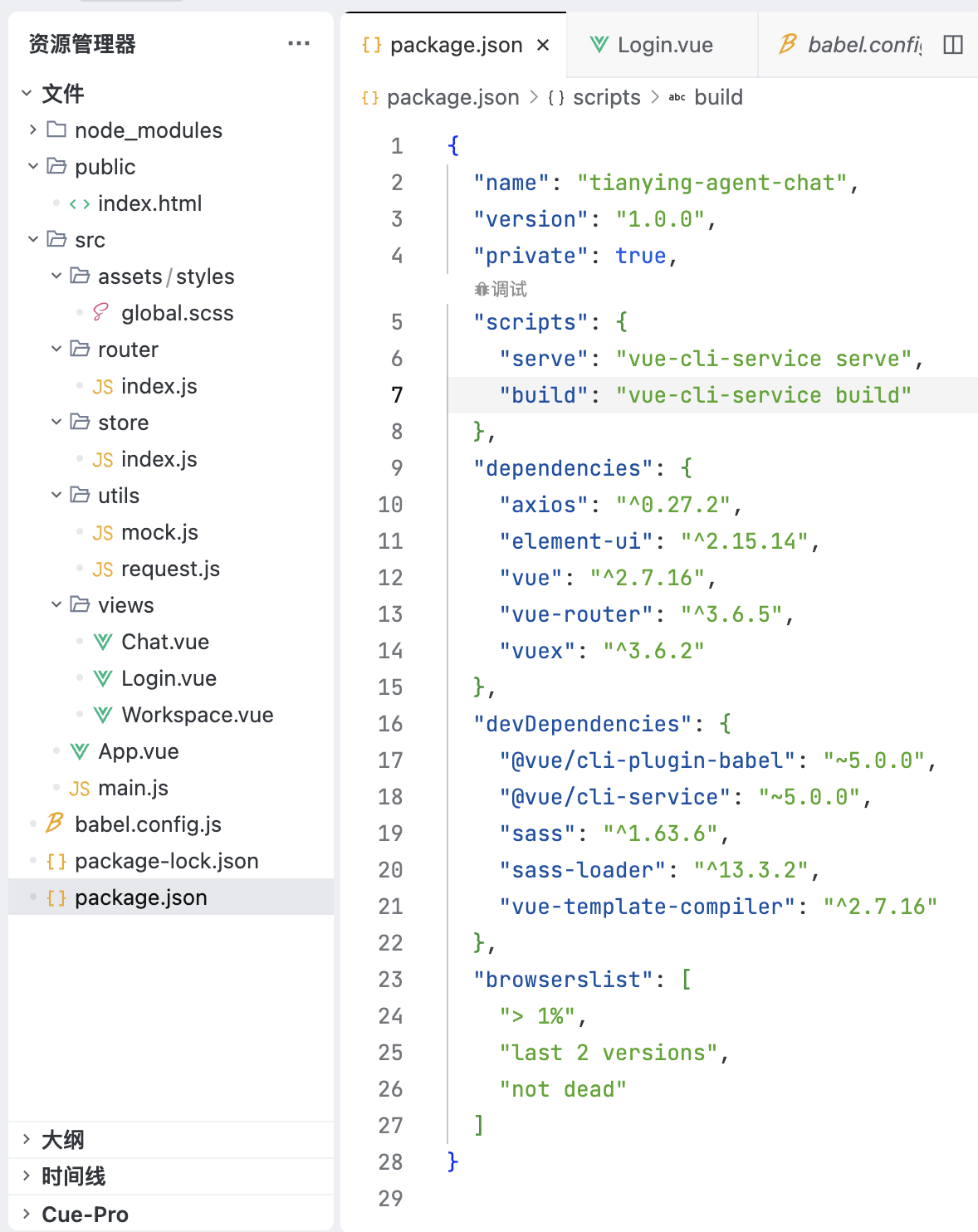Click the HTML icon of index.html

(x=80, y=203)
